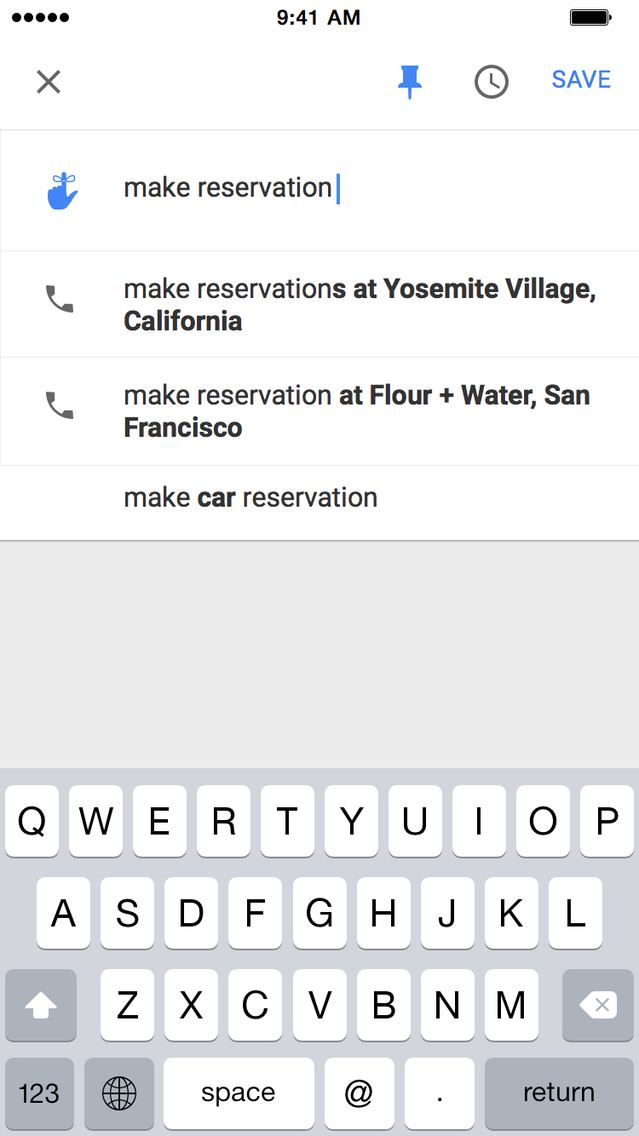This screenshot has width=639, height=1136.
Task: Tap the @ key
Action: pos(358,1093)
